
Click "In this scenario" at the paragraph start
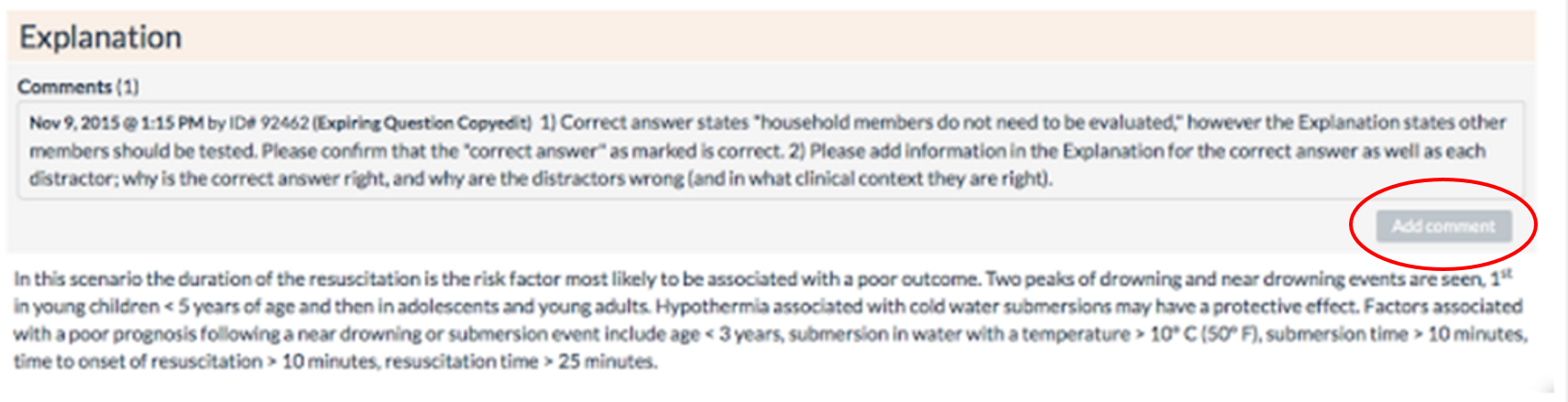tap(78, 279)
